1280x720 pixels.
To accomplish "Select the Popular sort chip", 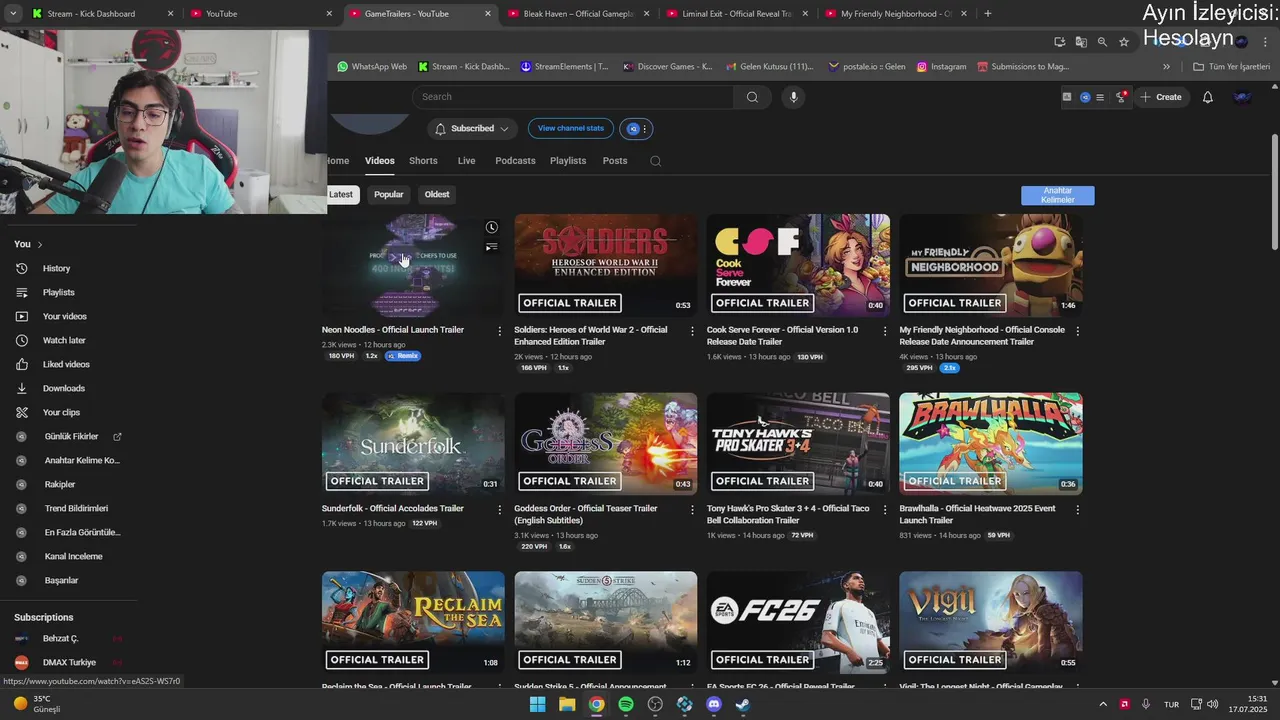I will [x=388, y=194].
